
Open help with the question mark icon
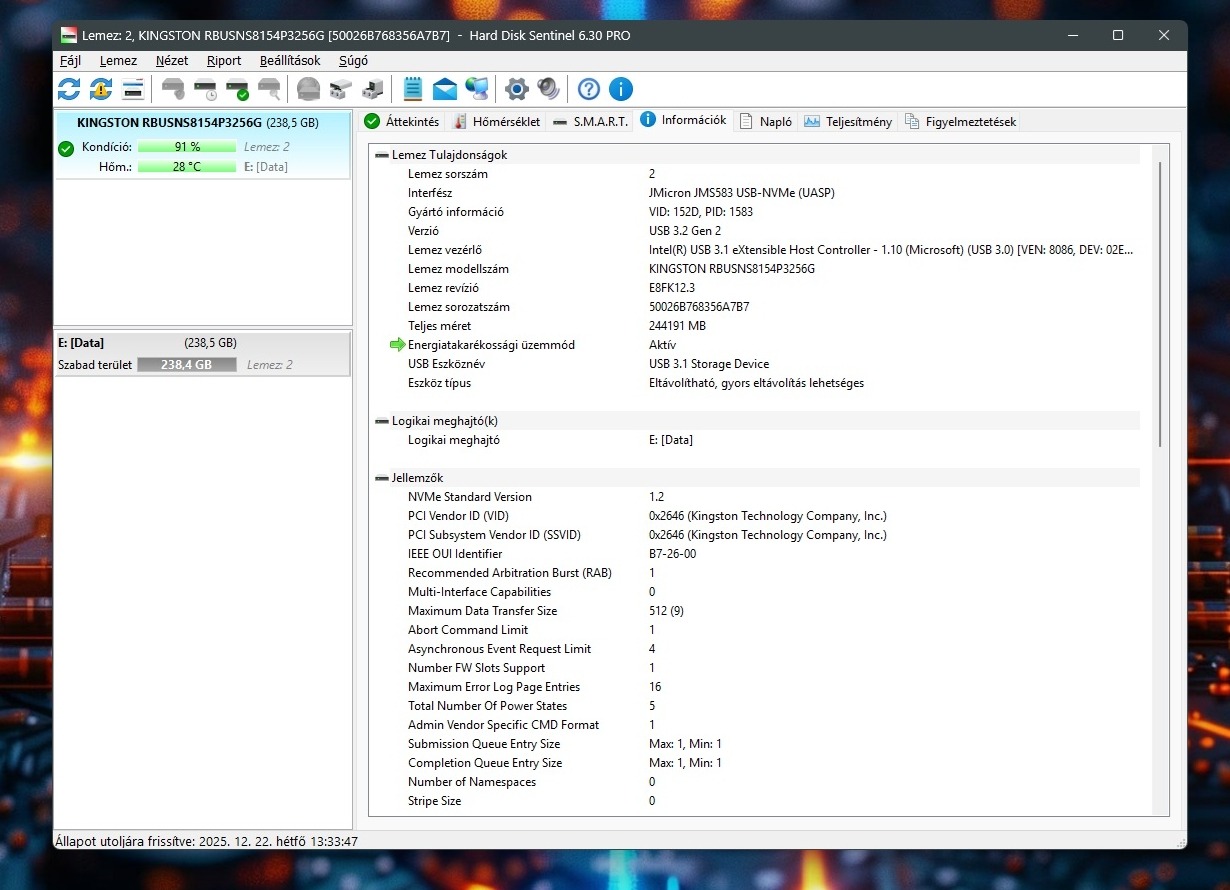[x=588, y=89]
